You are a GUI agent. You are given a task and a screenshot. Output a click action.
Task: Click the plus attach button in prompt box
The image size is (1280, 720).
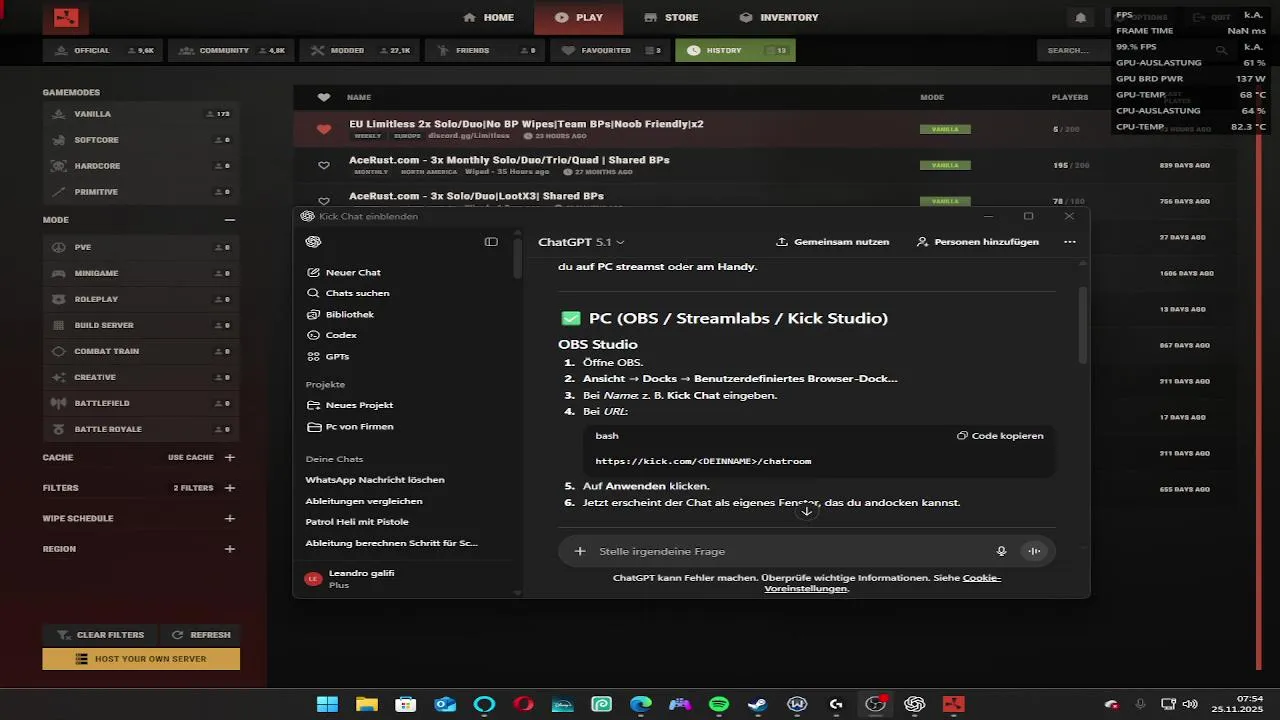(x=580, y=551)
